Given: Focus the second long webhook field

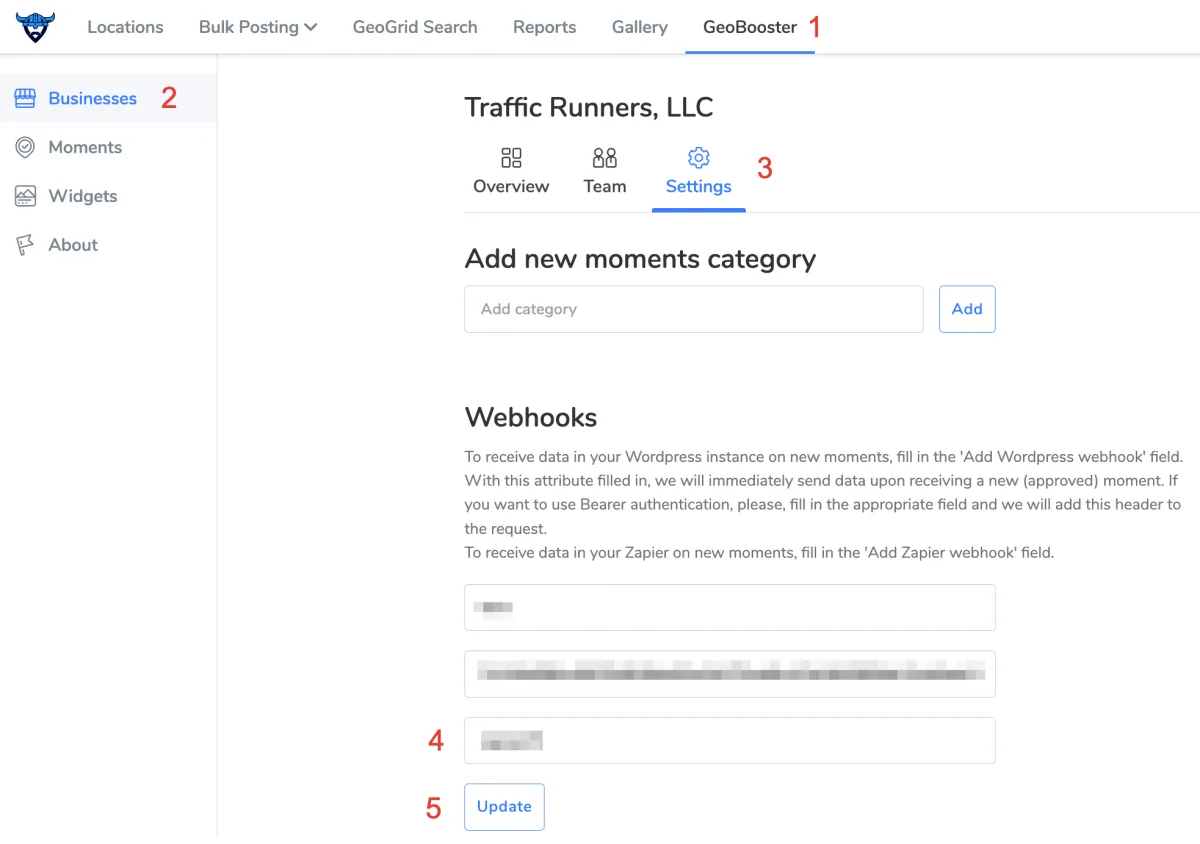Looking at the screenshot, I should pos(730,674).
